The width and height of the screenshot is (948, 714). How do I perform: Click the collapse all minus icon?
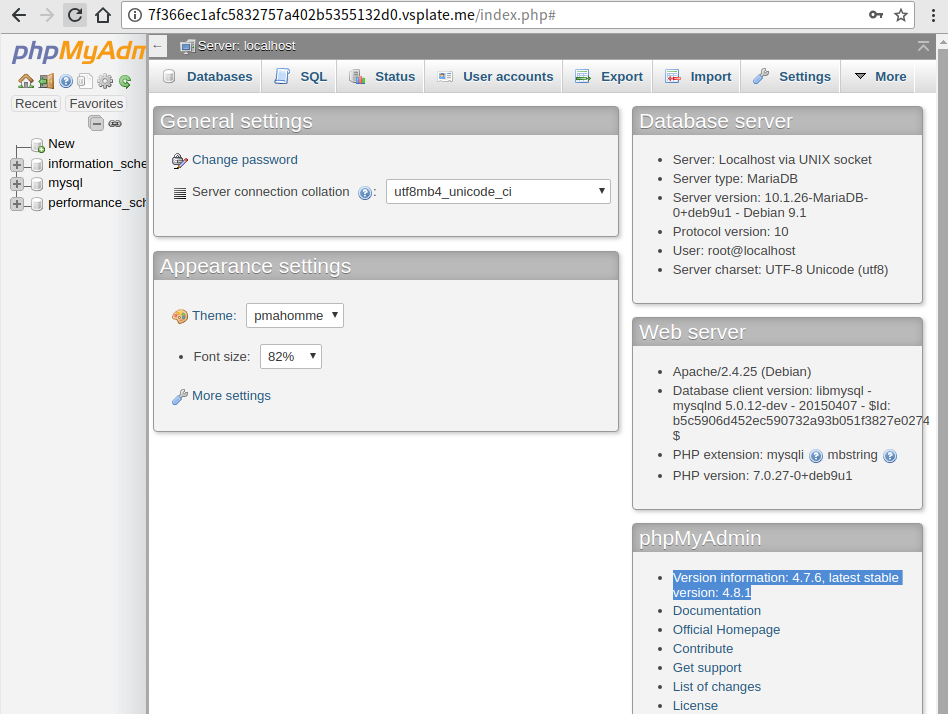pos(96,123)
